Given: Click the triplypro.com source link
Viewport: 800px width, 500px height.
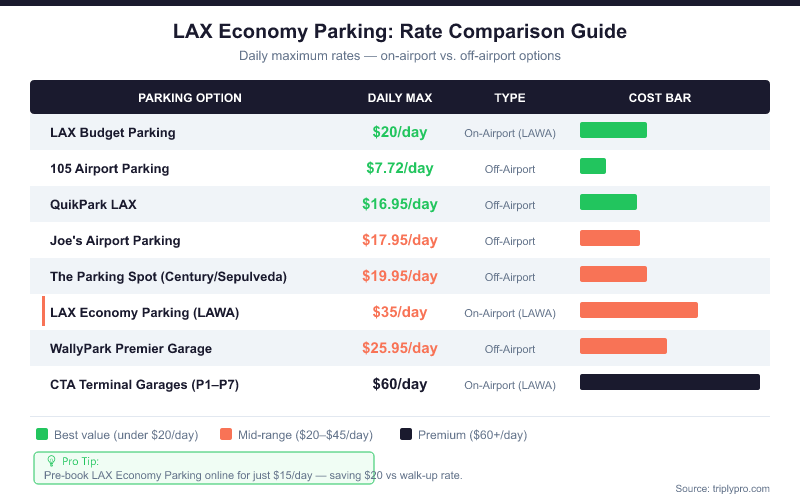Looking at the screenshot, I should click(722, 488).
